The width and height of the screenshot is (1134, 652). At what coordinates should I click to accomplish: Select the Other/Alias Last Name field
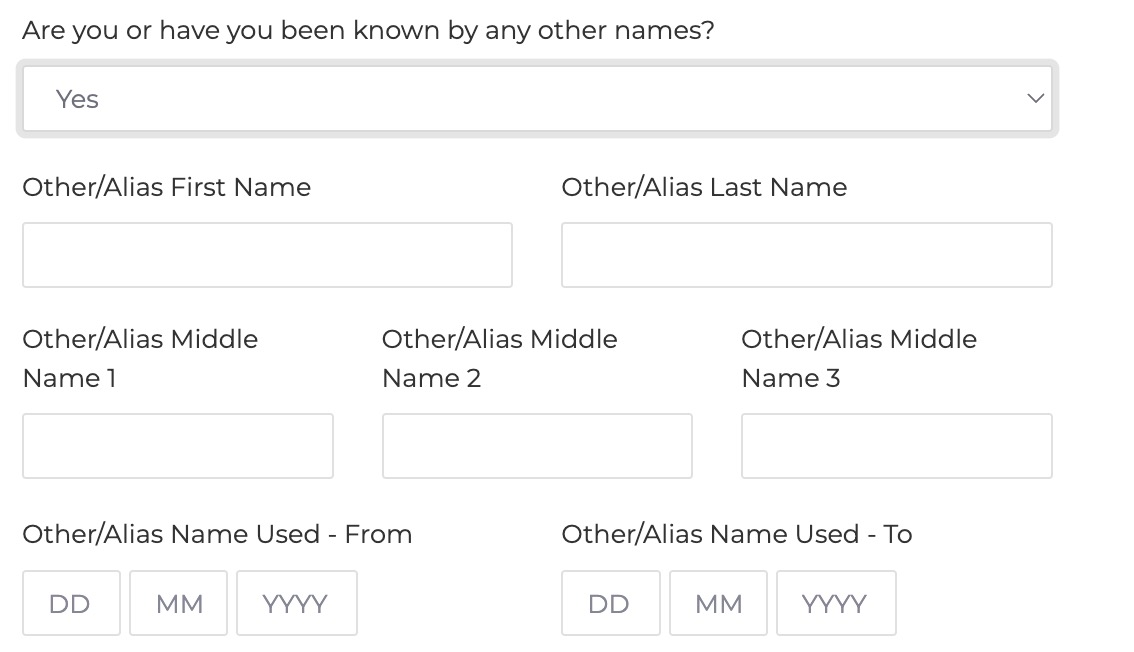point(806,255)
